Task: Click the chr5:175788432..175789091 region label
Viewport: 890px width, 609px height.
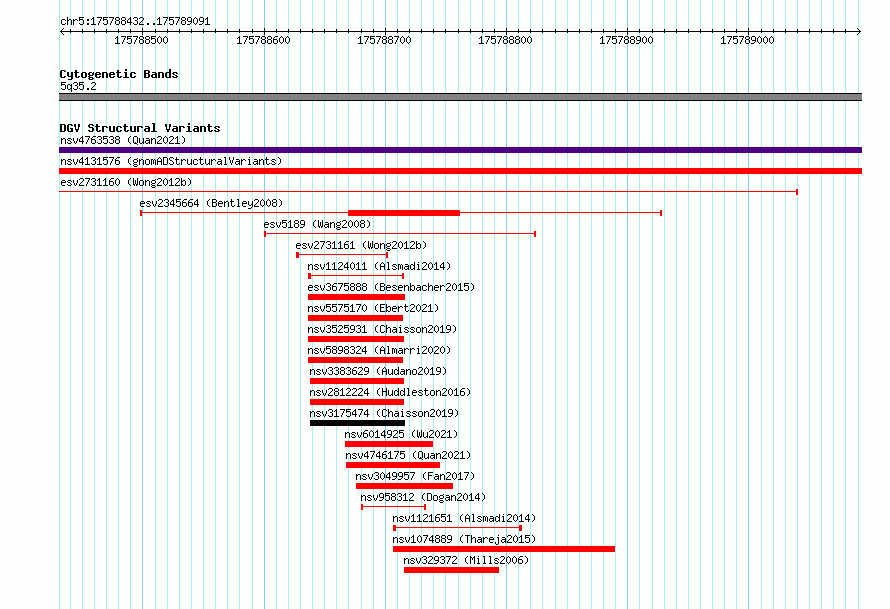Action: click(x=135, y=22)
